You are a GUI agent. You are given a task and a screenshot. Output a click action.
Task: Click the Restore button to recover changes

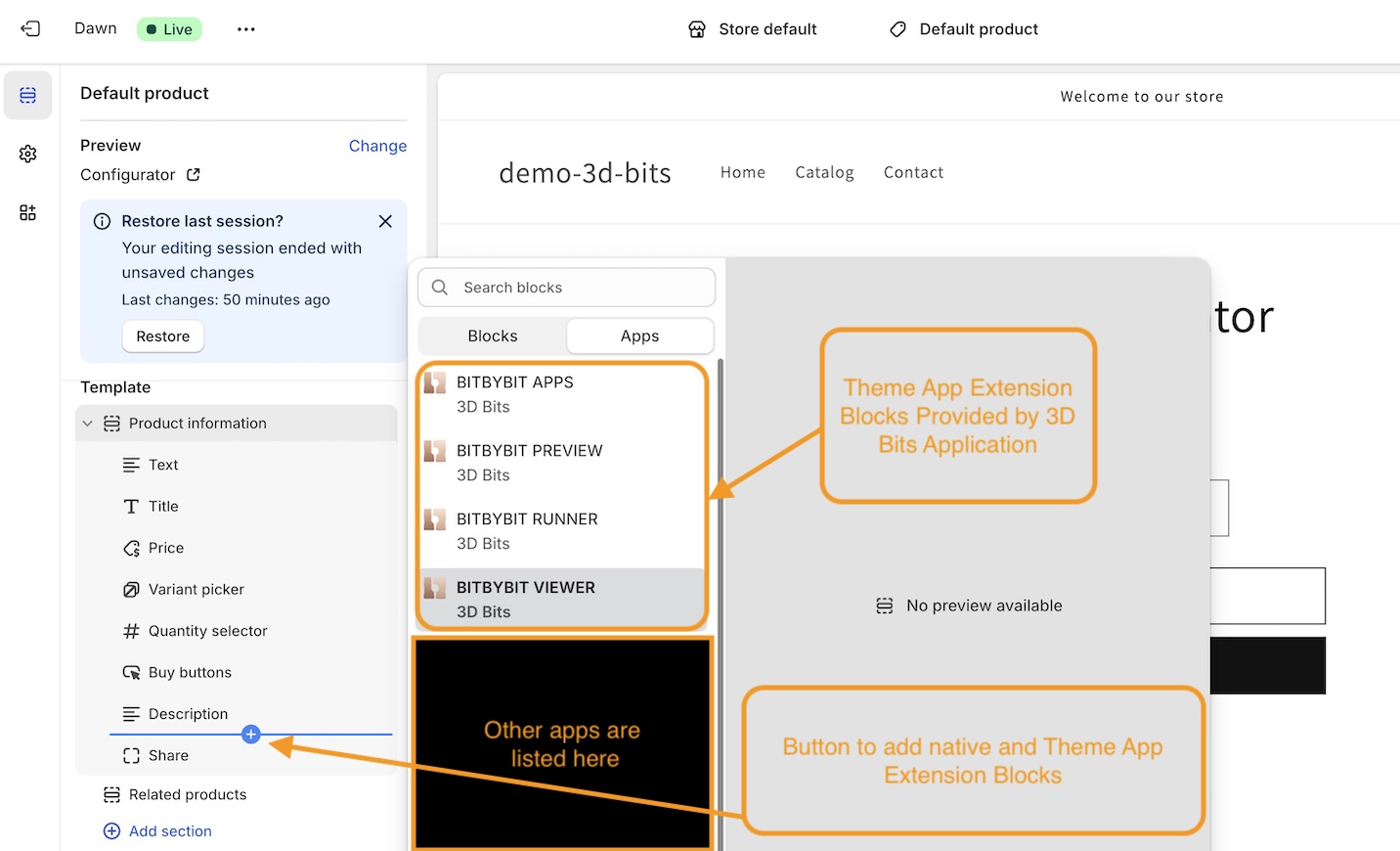point(162,336)
